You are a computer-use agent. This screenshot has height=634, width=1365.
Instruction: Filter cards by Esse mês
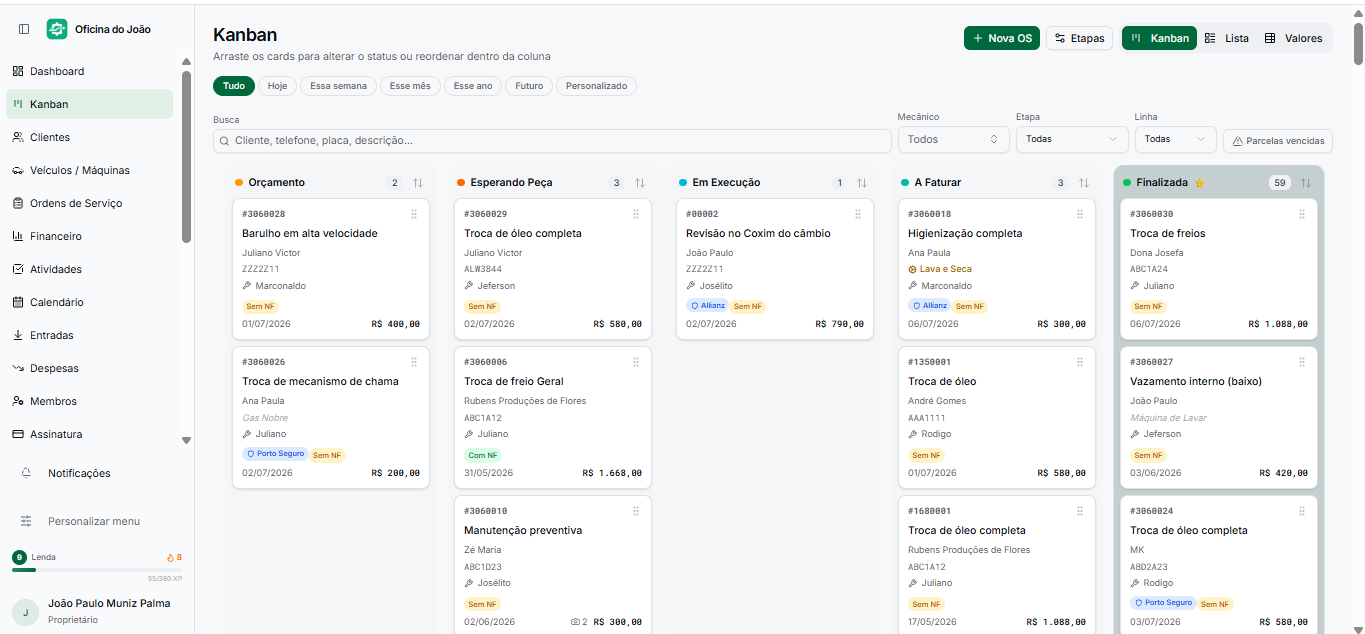click(x=410, y=86)
